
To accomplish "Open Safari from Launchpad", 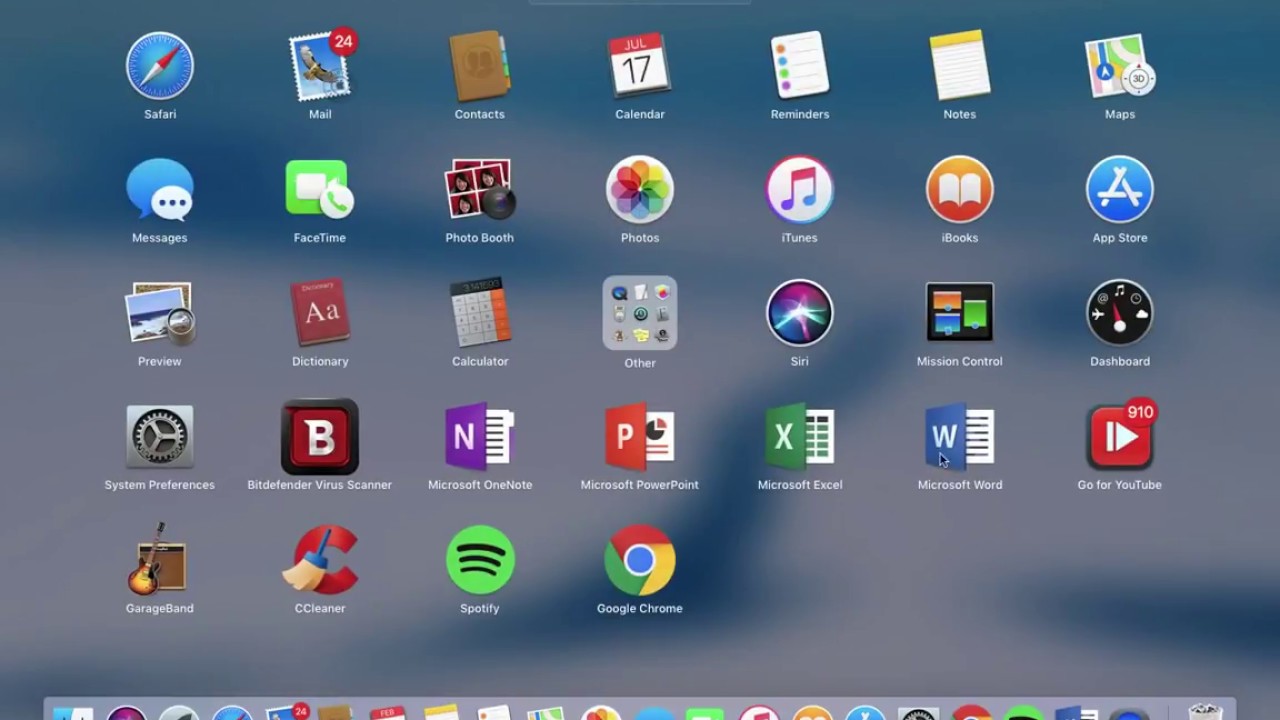I will point(160,66).
